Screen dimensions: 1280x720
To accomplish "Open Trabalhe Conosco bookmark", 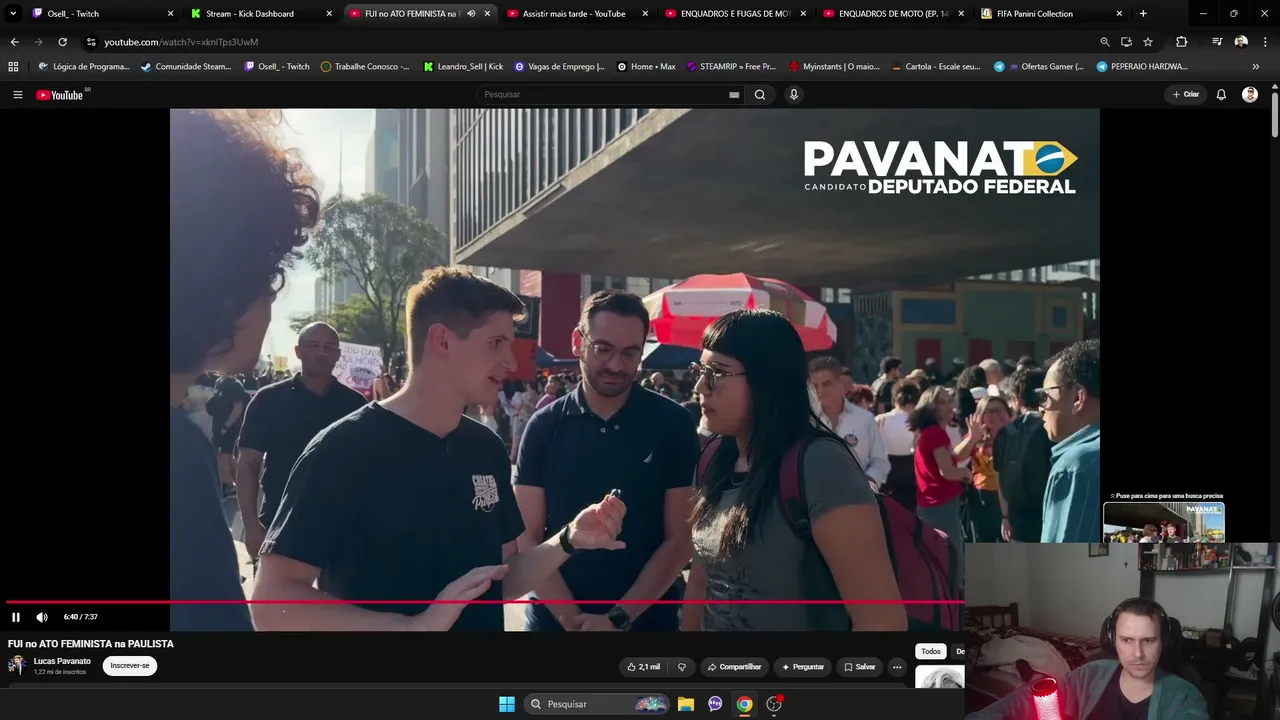I will (x=365, y=67).
